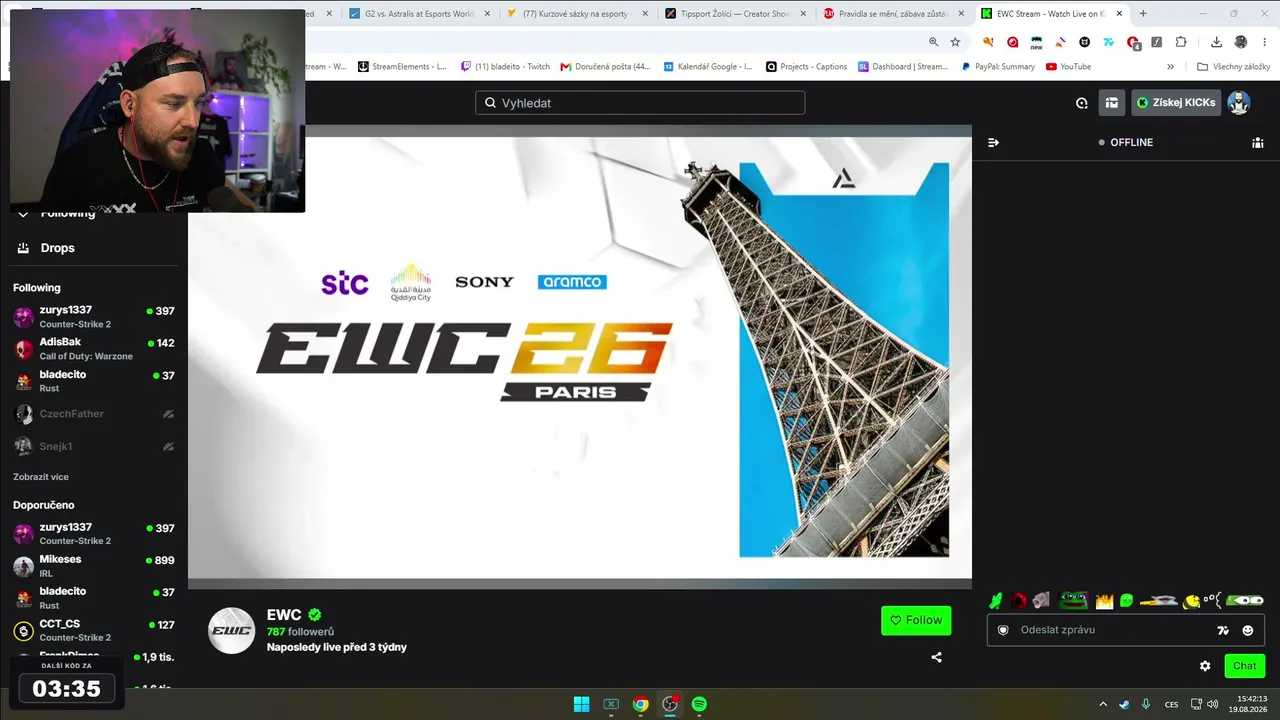Image resolution: width=1280 pixels, height=720 pixels.
Task: Click the chat identity shield badge icon
Action: tap(1003, 630)
